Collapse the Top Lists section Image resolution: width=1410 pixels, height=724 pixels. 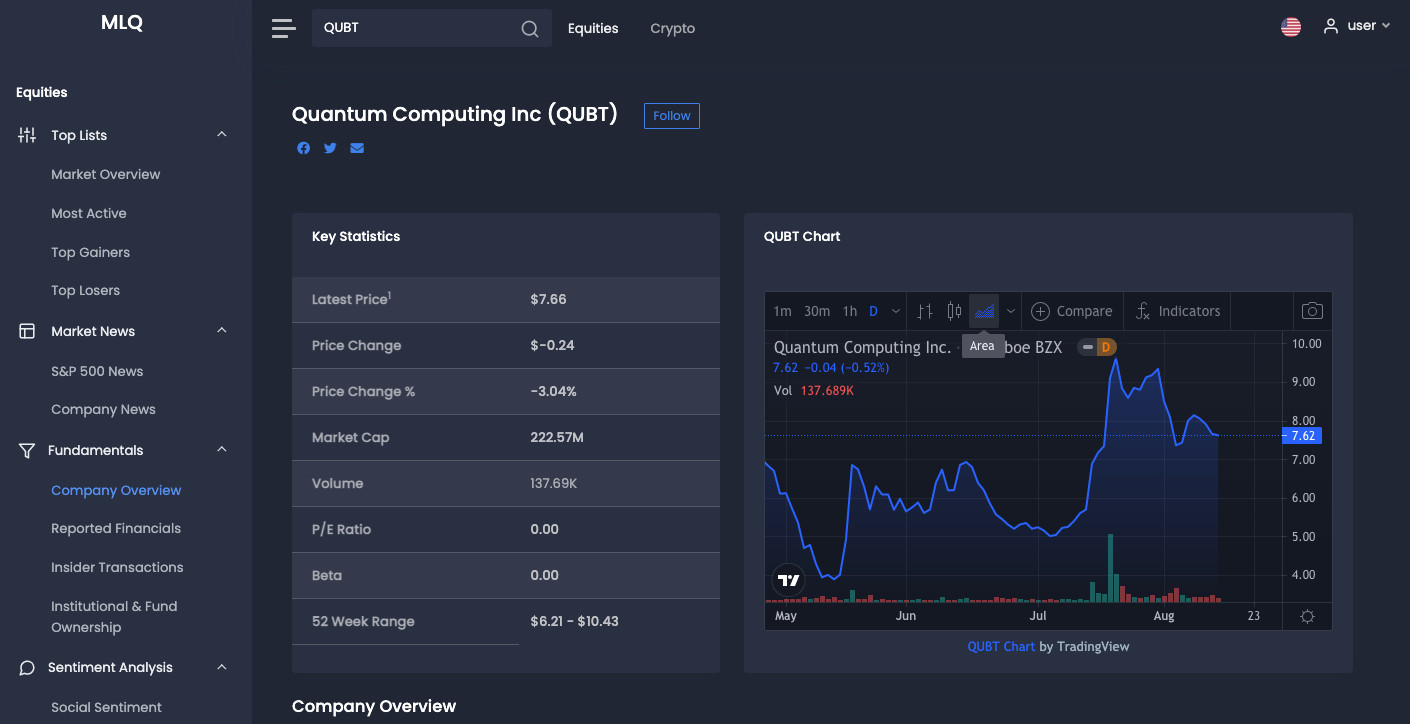point(222,135)
